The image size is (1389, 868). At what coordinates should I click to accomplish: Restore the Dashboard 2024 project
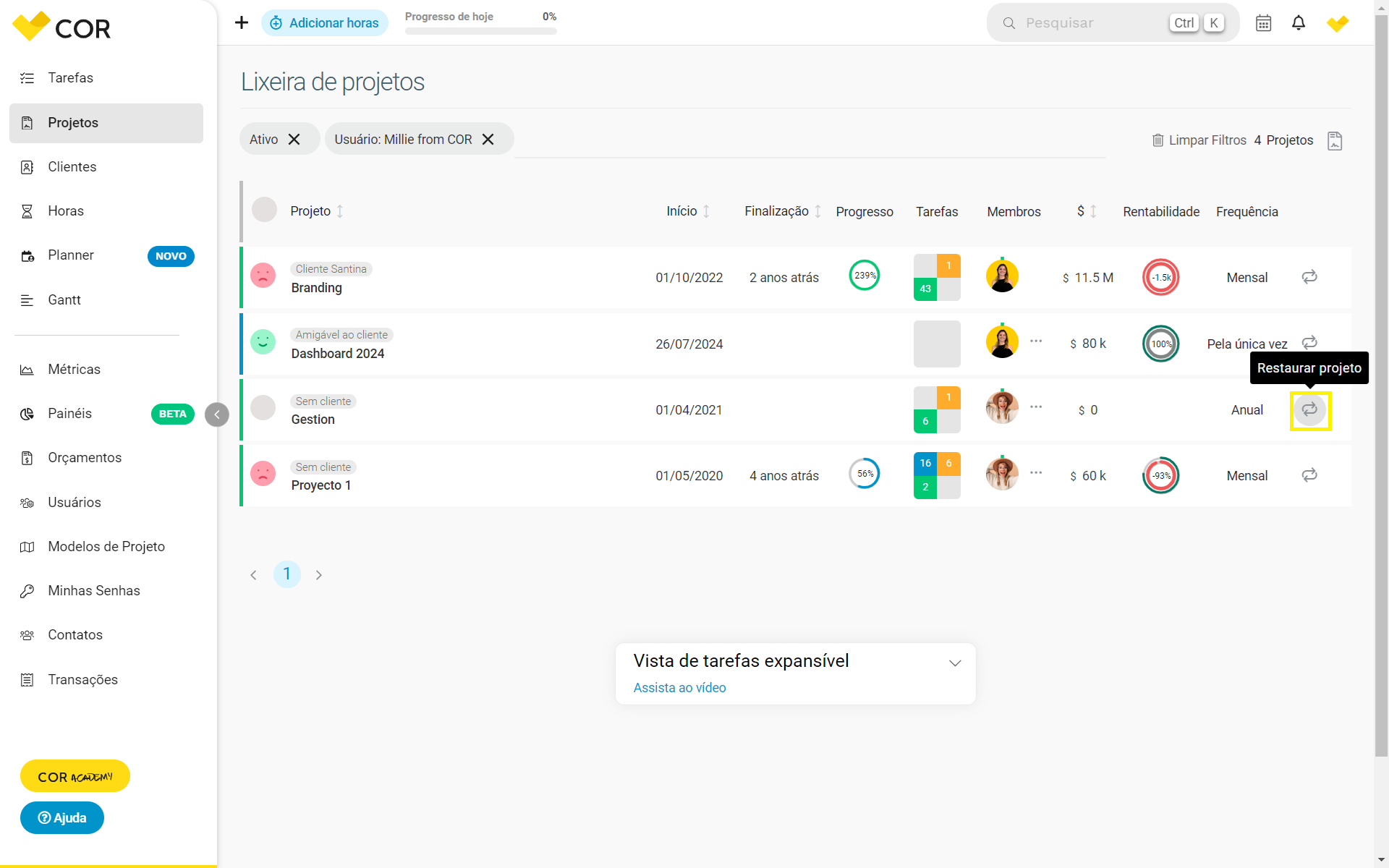[x=1309, y=342]
